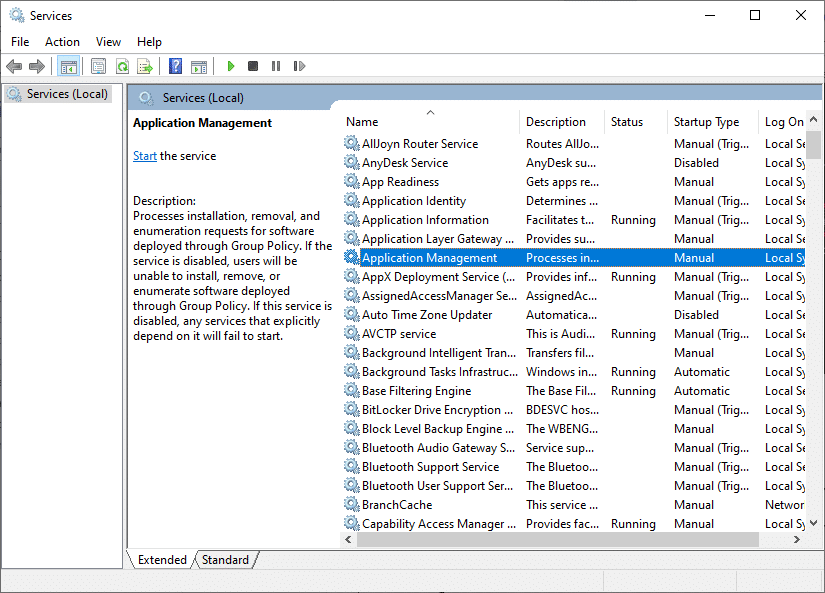This screenshot has height=593, width=825.
Task: Sort by the Startup Type column header
Action: pyautogui.click(x=706, y=122)
